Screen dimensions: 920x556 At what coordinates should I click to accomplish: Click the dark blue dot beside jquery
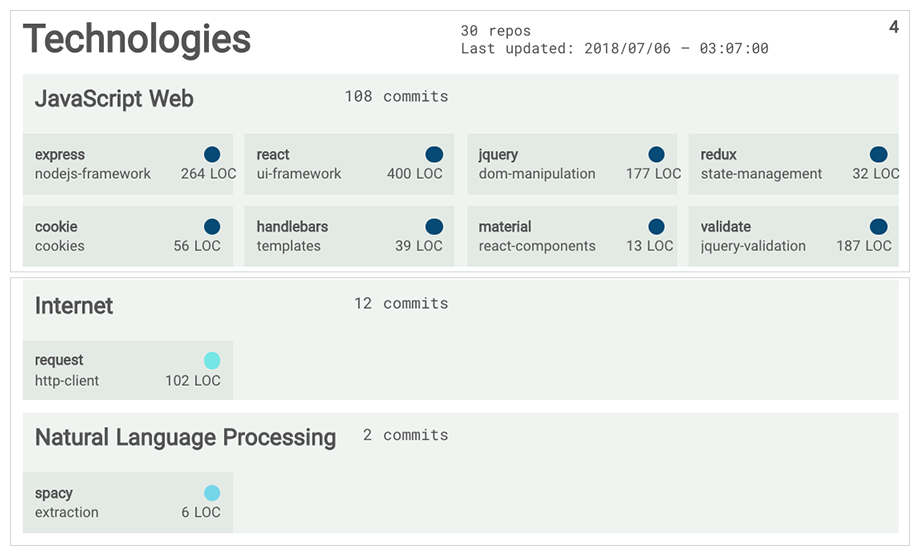click(x=656, y=154)
